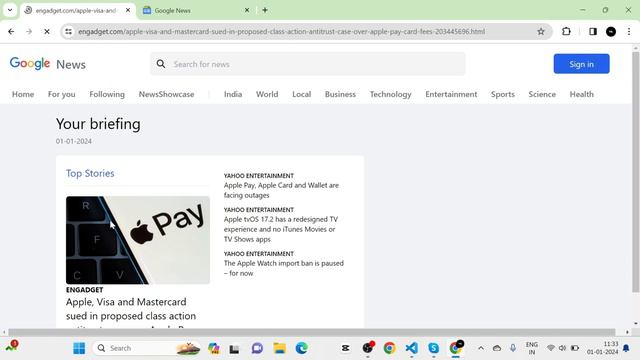
Task: Open Wi-Fi network settings icon
Action: [551, 348]
